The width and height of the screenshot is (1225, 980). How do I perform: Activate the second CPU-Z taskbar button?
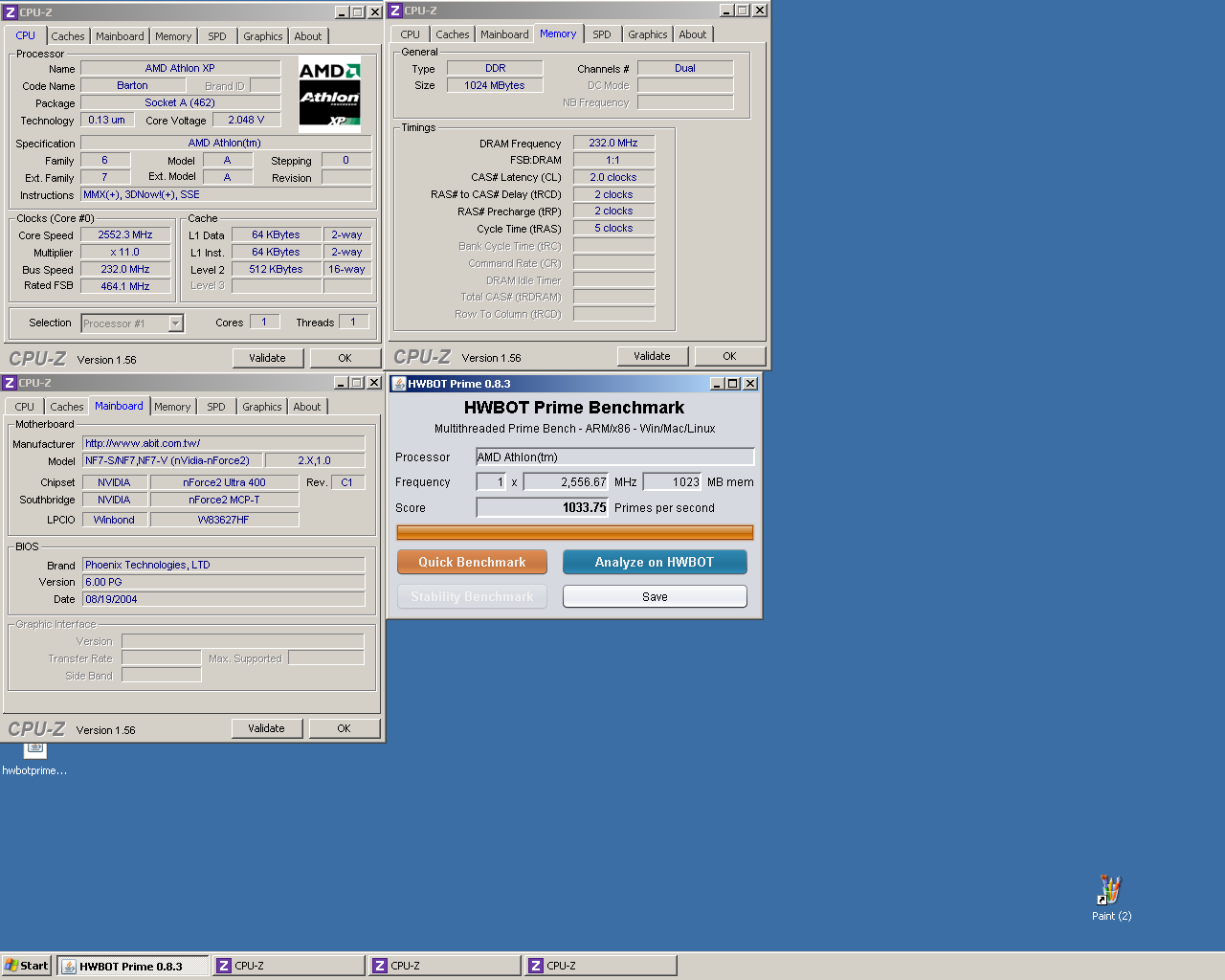(445, 966)
